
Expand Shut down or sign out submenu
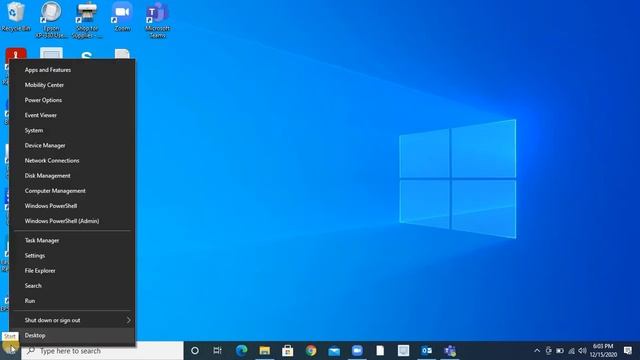click(x=72, y=320)
